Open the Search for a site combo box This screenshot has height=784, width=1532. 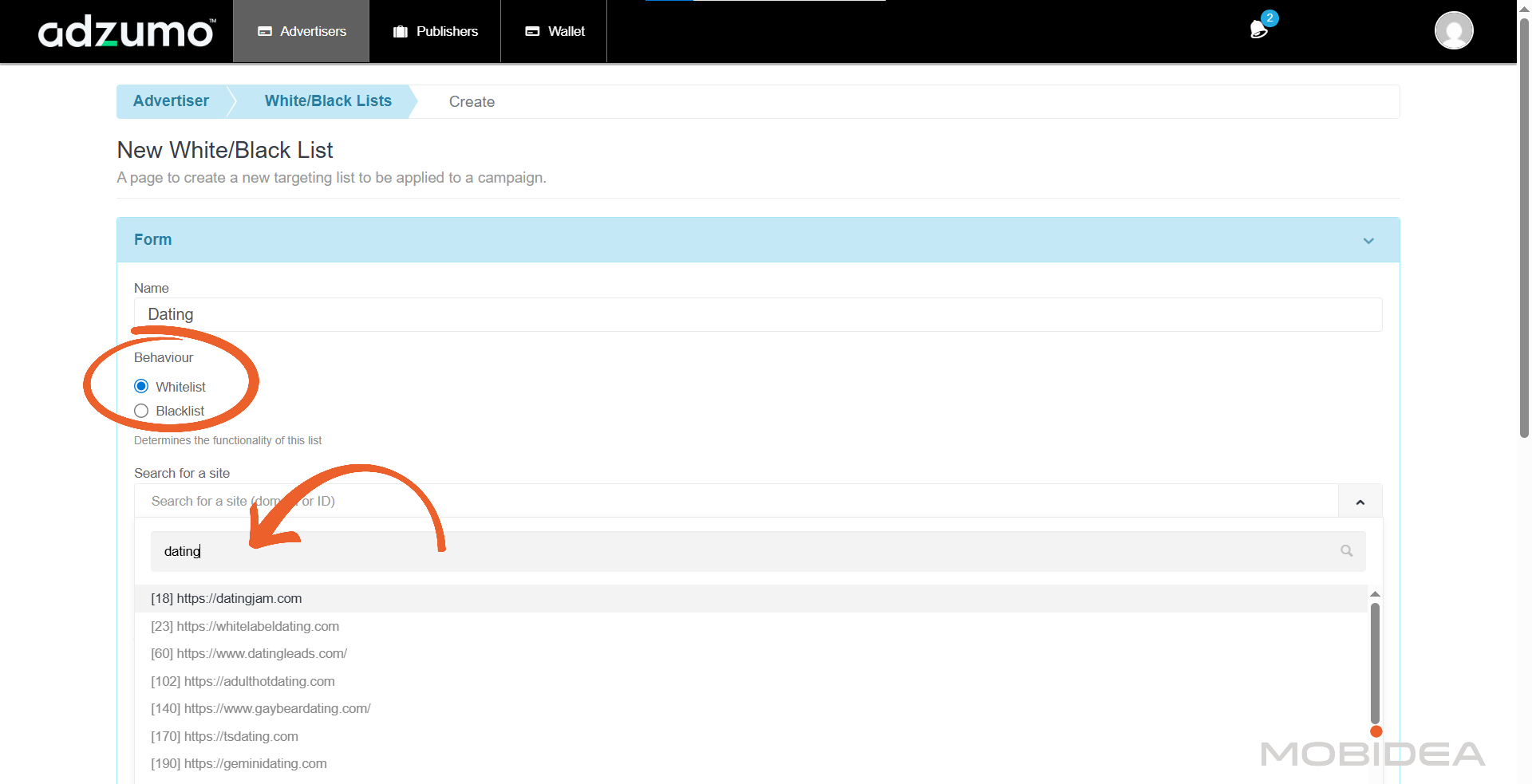point(734,502)
